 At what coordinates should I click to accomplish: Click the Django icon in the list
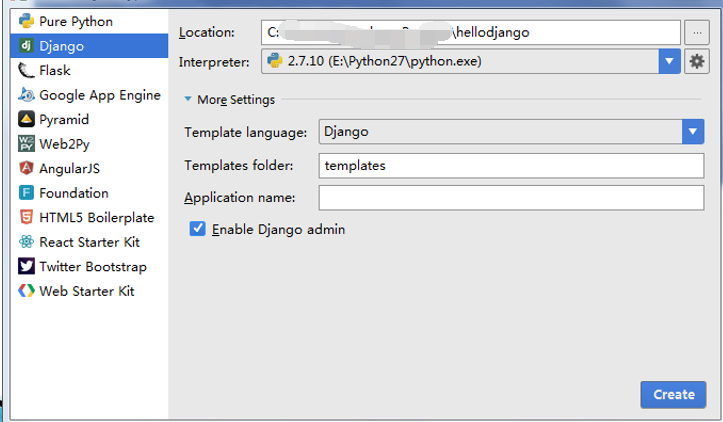click(26, 46)
